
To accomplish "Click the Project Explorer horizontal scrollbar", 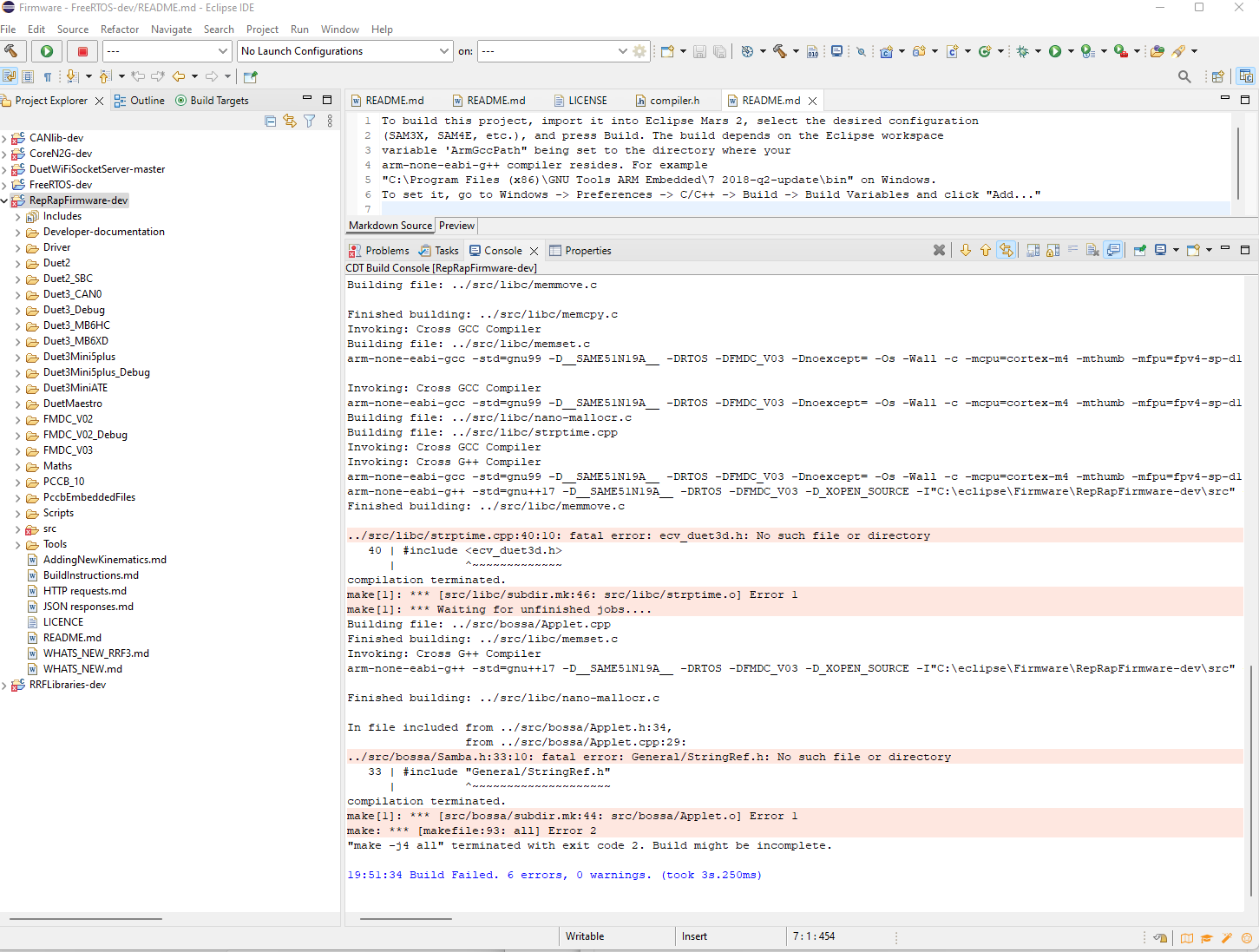I will (86, 918).
